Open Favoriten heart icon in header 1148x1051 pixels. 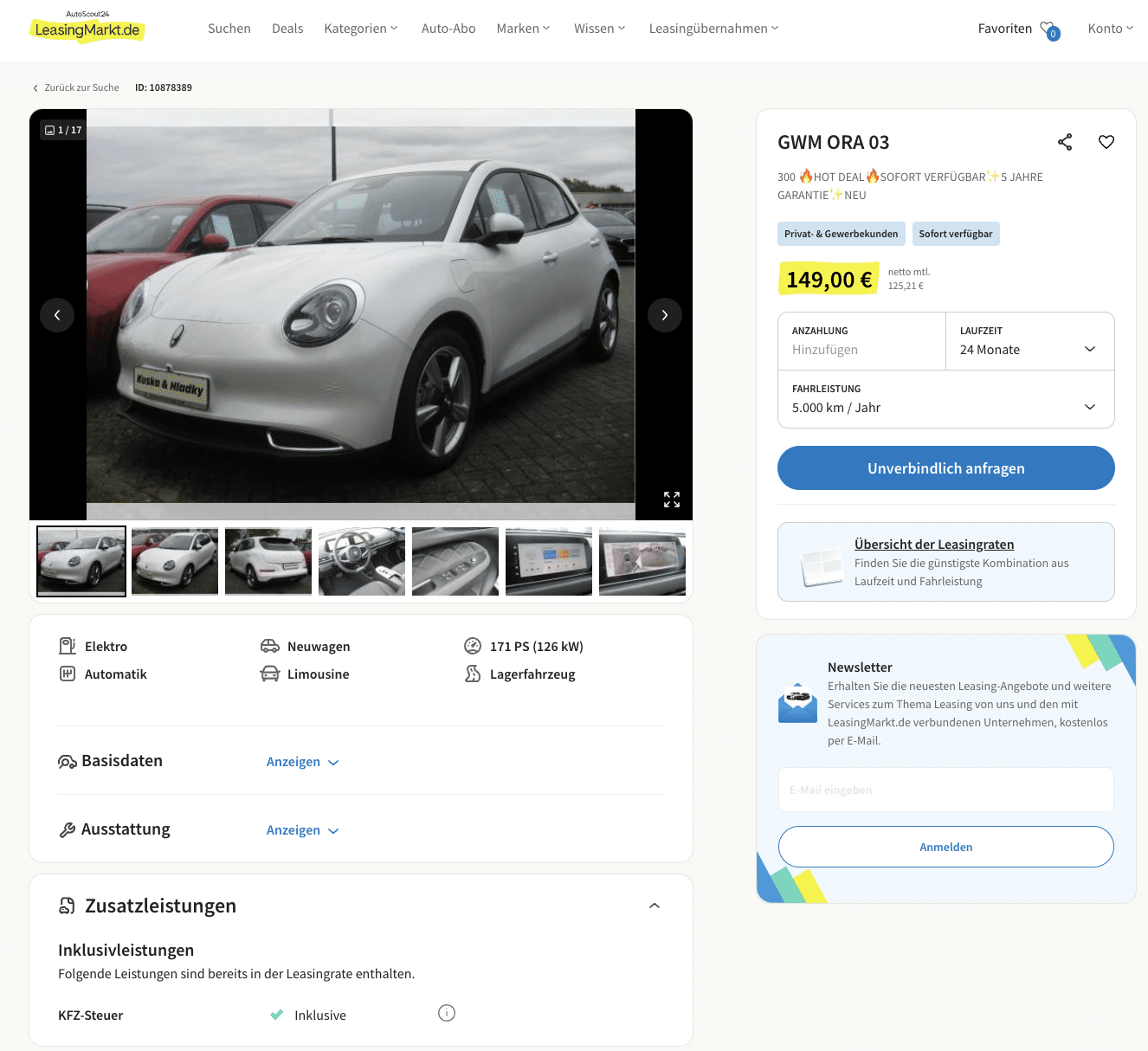tap(1049, 29)
